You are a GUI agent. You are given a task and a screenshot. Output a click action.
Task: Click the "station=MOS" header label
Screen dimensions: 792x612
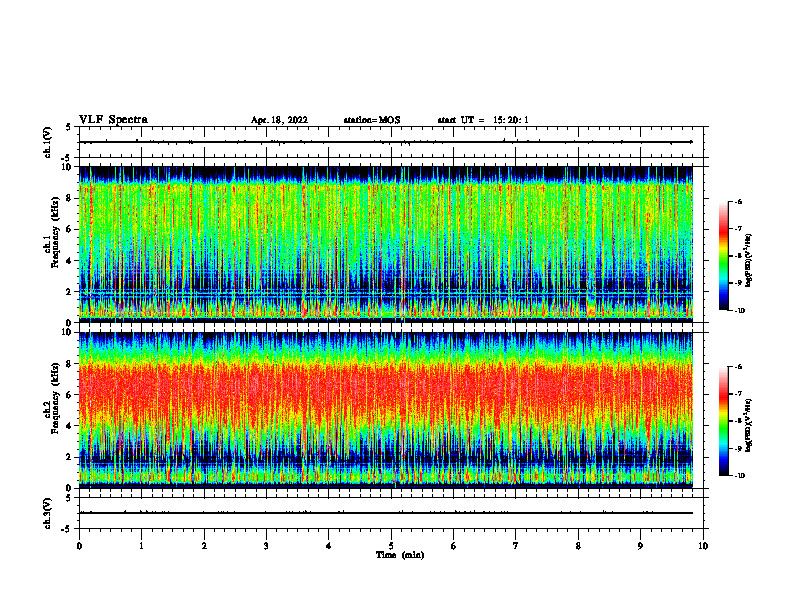pyautogui.click(x=372, y=120)
